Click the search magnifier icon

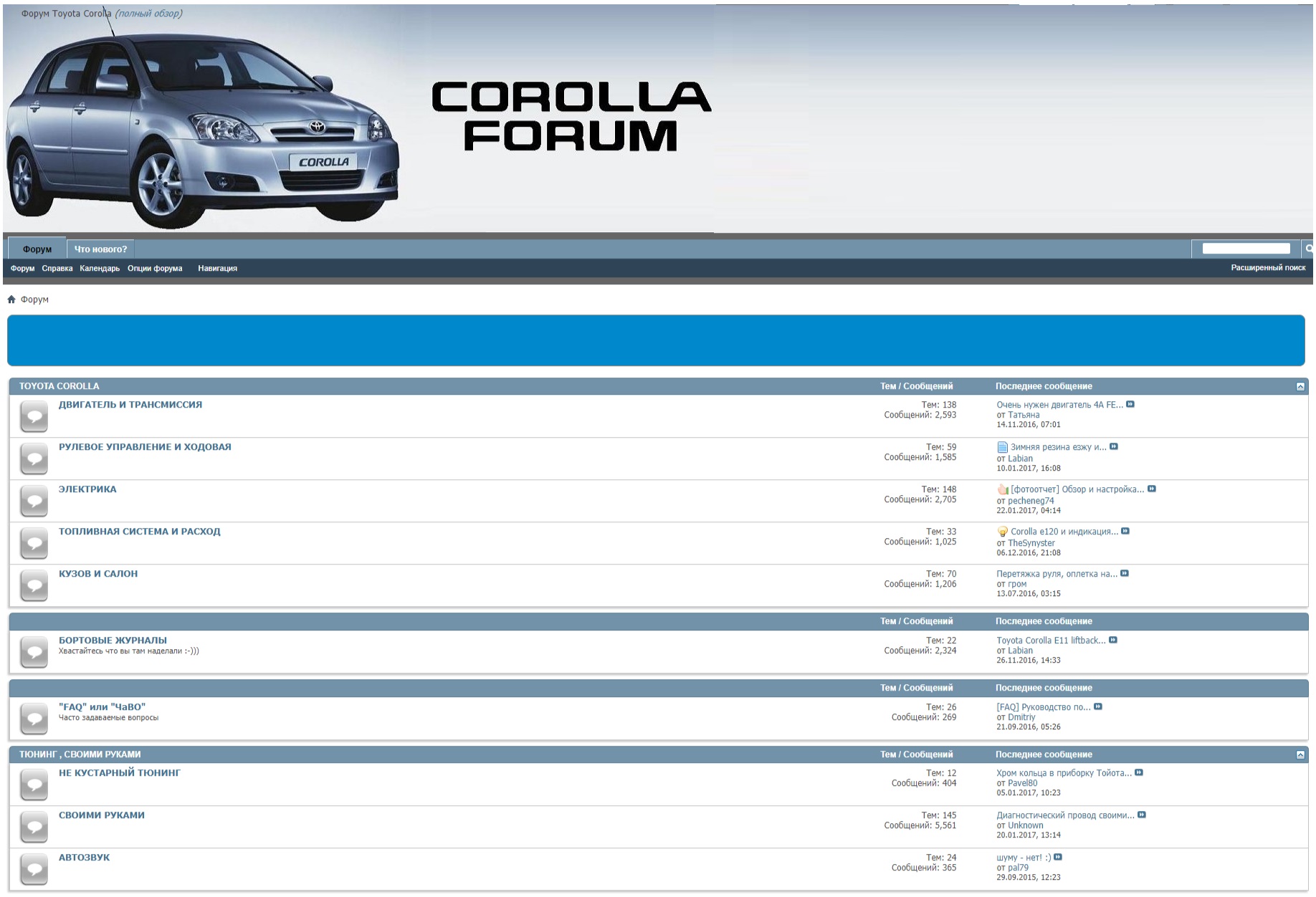(x=1308, y=249)
